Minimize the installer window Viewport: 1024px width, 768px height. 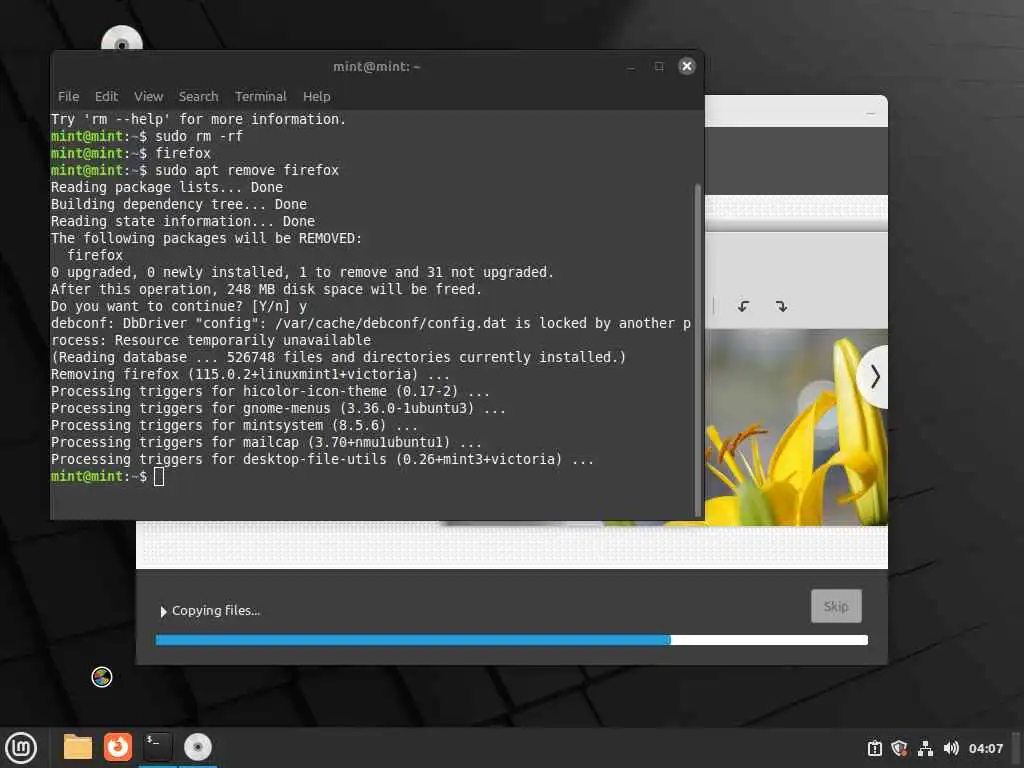click(871, 114)
